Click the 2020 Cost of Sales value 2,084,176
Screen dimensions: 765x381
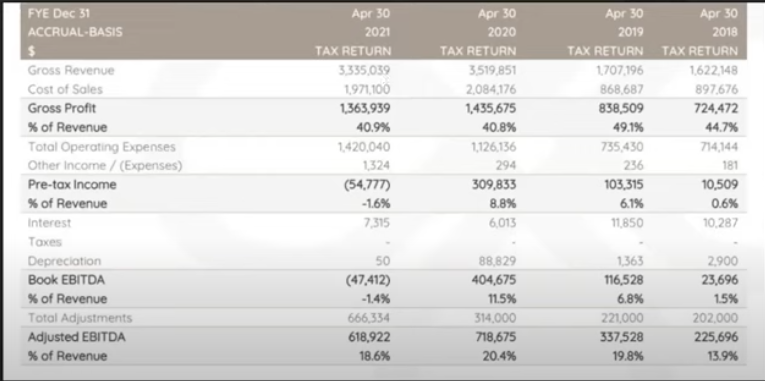tap(490, 89)
